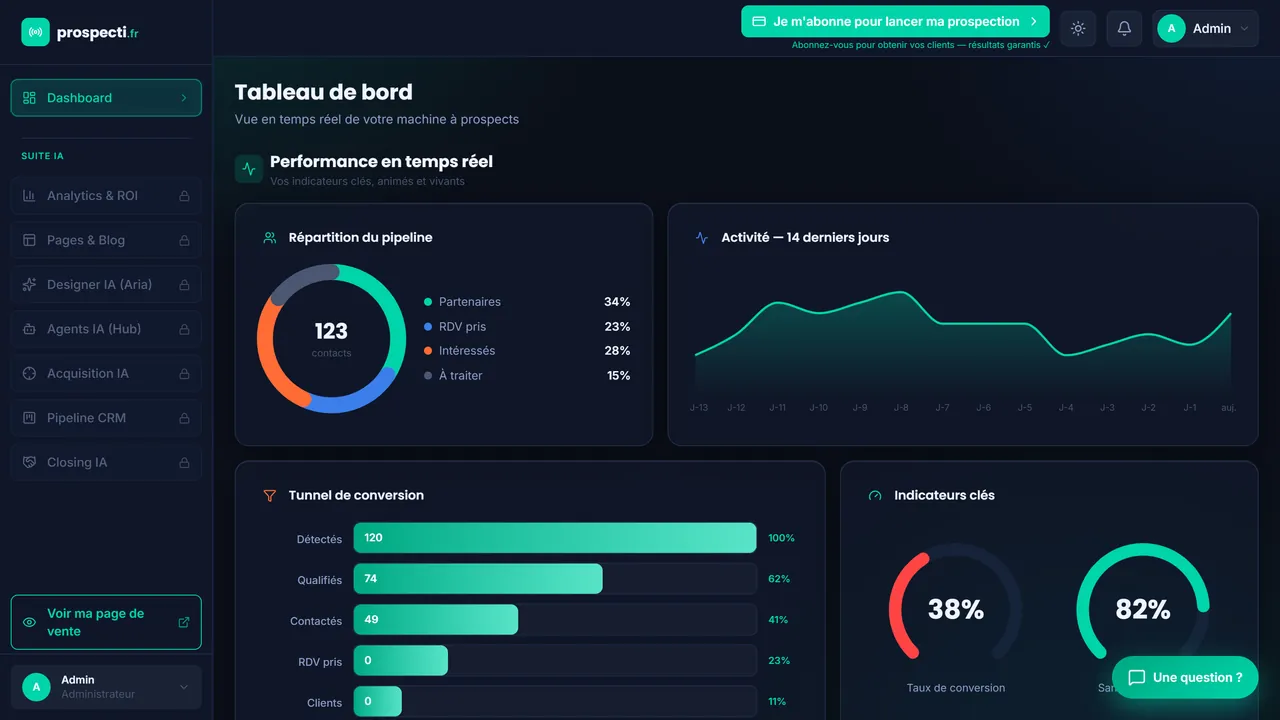This screenshot has height=720, width=1280.
Task: Click the Contactés funnel bar showing 49
Action: pos(436,620)
